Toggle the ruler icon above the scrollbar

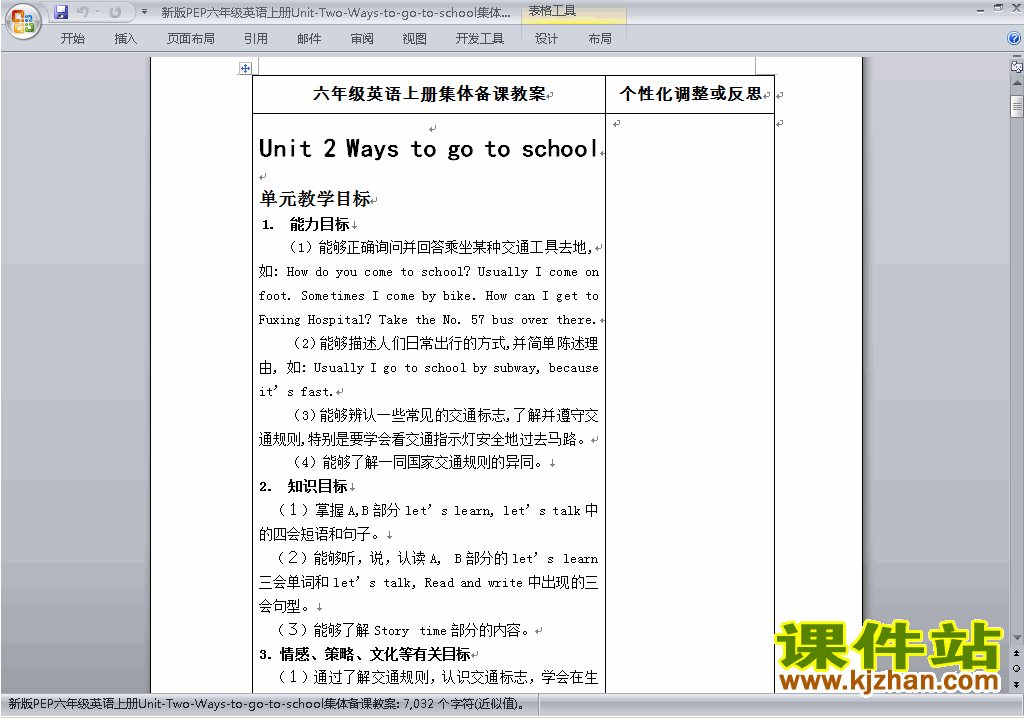pos(1017,66)
